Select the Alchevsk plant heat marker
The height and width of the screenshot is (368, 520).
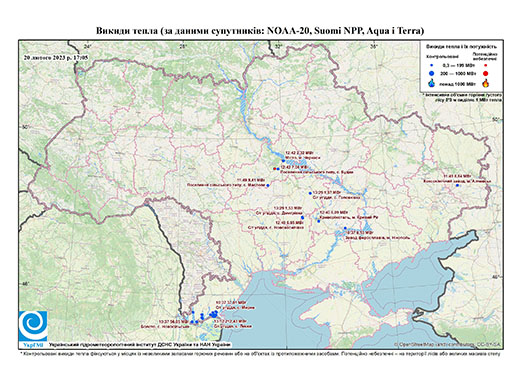click(457, 185)
